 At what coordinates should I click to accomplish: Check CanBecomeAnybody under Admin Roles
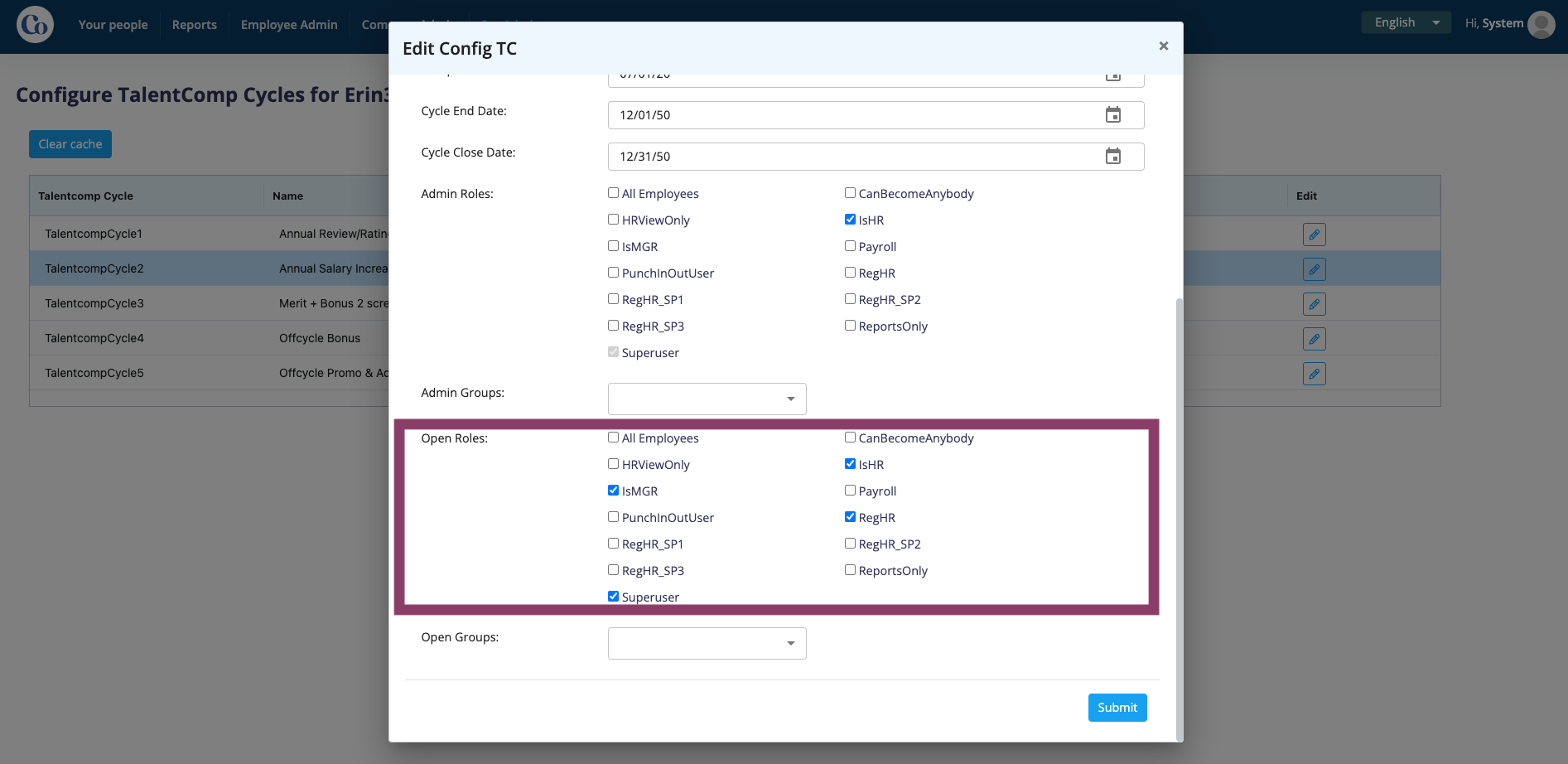[850, 193]
